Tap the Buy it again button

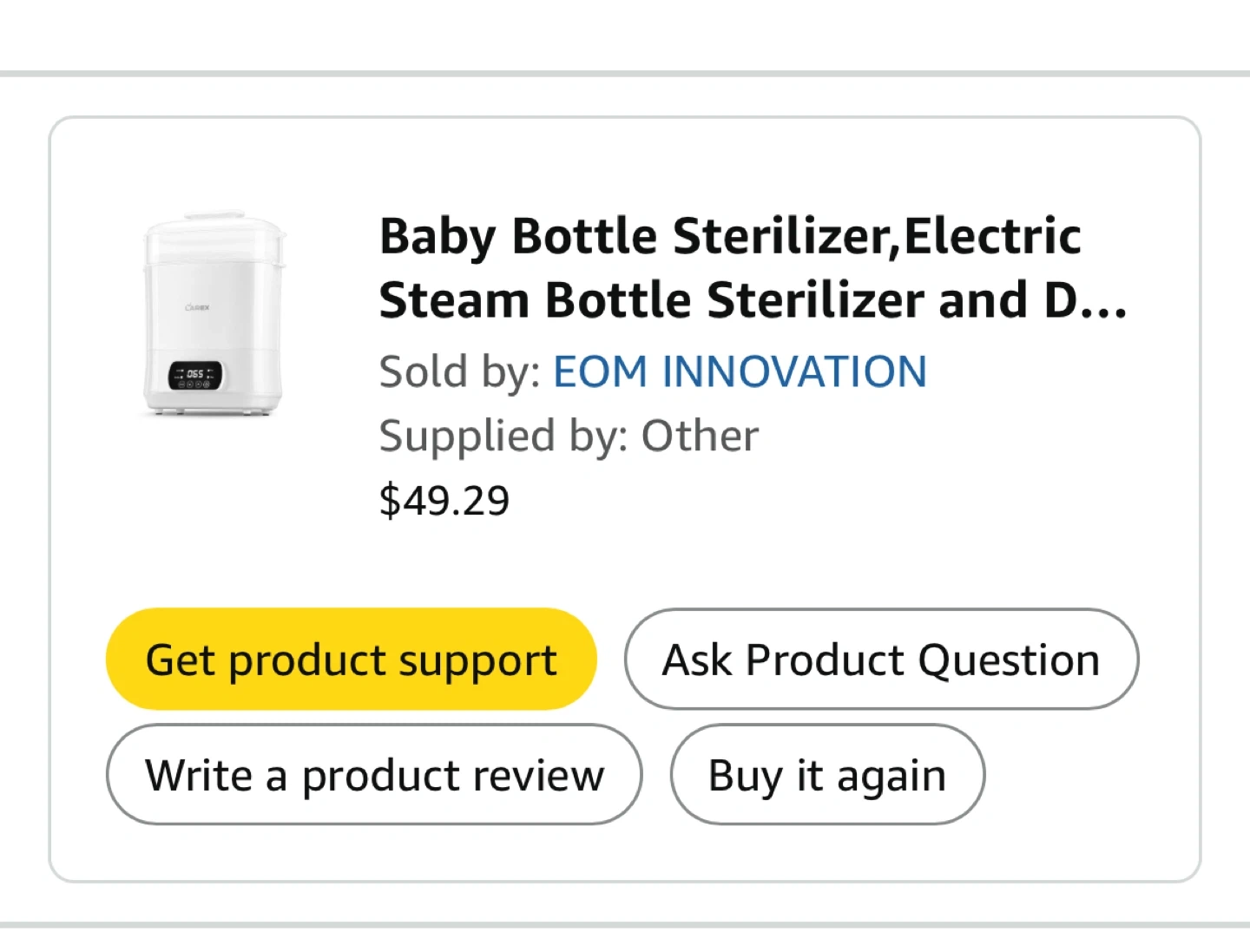(826, 775)
